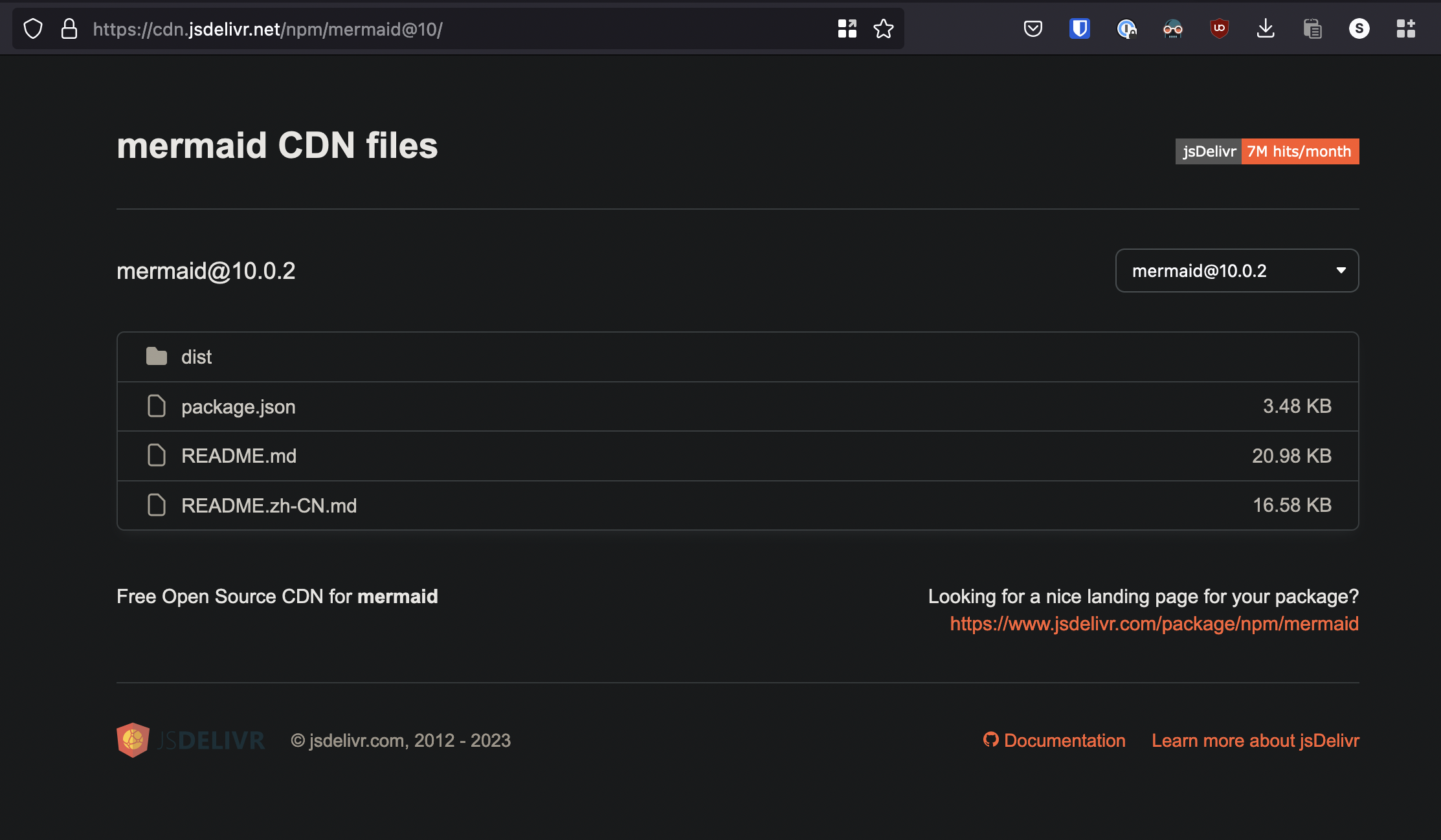Visit the jsDelivr mermaid landing page link
The width and height of the screenshot is (1441, 840).
(x=1154, y=623)
